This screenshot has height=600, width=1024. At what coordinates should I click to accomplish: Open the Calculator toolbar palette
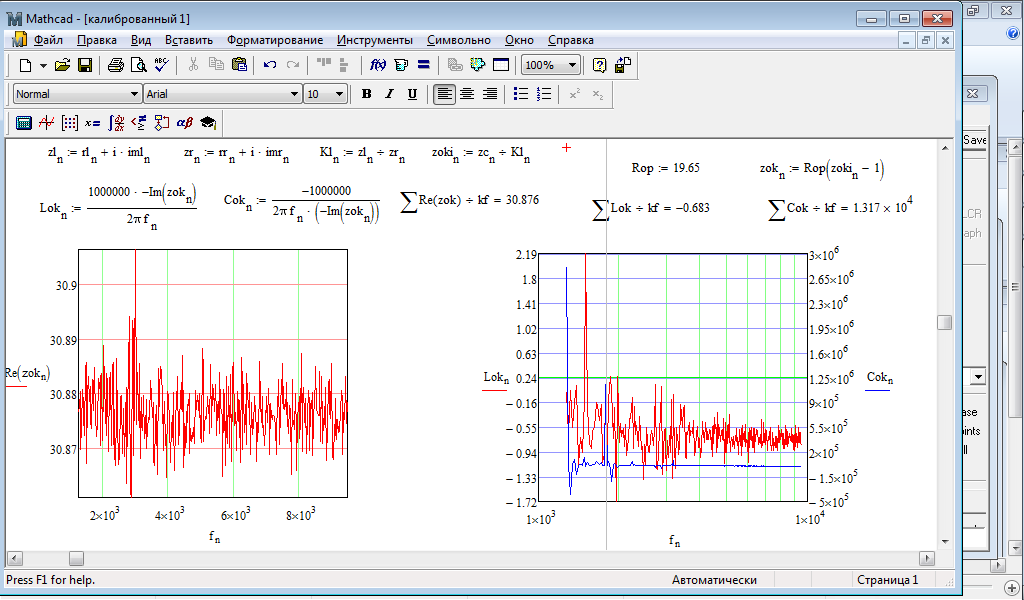(x=24, y=123)
